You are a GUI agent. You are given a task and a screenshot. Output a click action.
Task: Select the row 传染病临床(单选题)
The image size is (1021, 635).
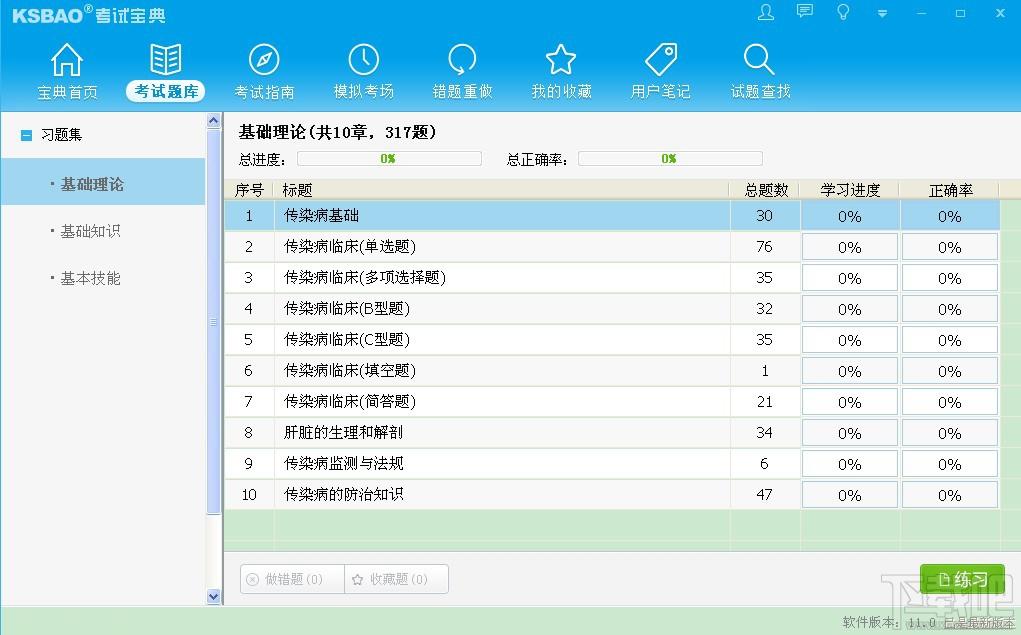tap(612, 247)
